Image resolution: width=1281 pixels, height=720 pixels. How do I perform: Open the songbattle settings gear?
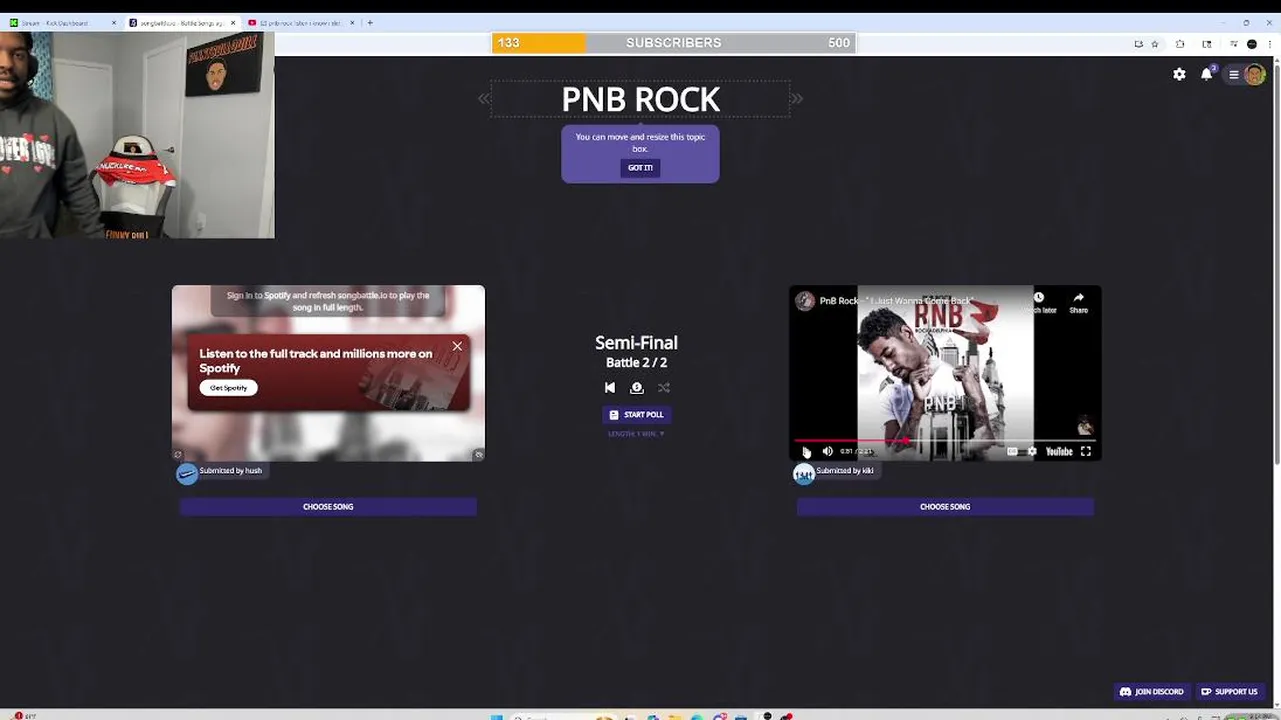(1179, 74)
